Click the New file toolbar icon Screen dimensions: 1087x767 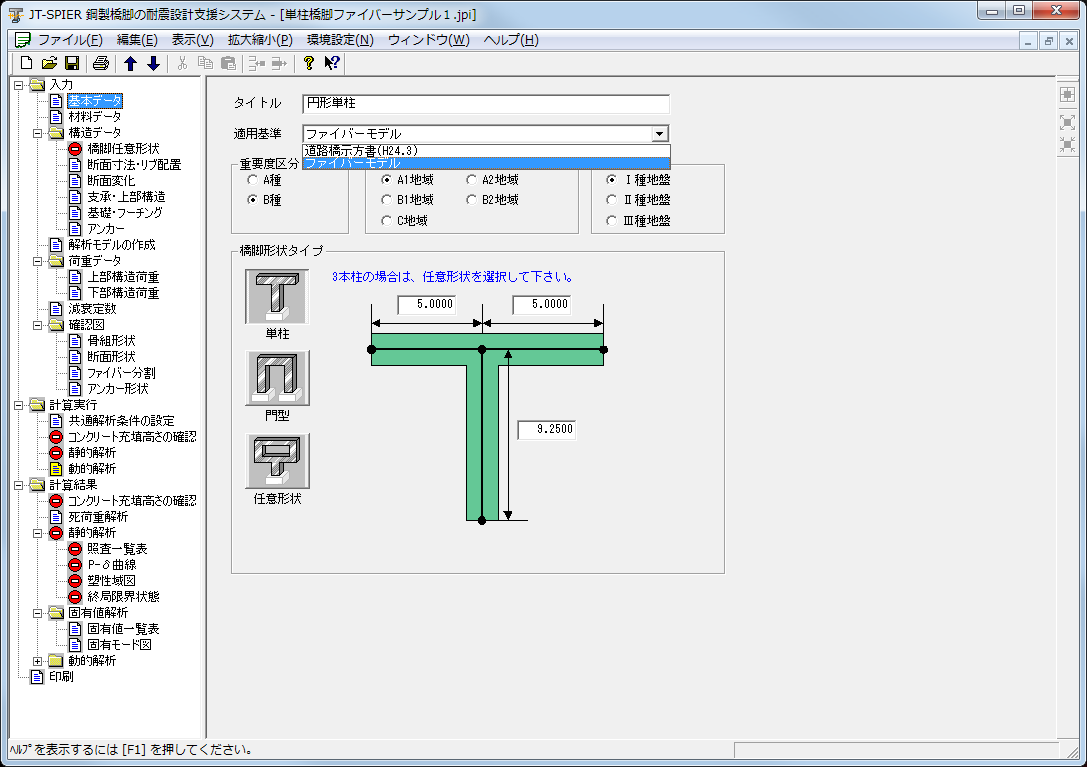point(27,64)
